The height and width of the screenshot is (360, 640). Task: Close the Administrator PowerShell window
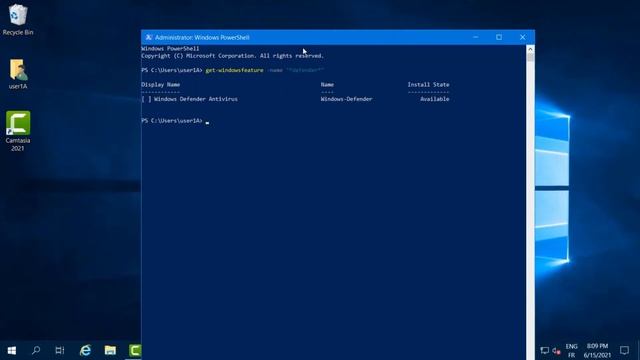[x=522, y=37]
